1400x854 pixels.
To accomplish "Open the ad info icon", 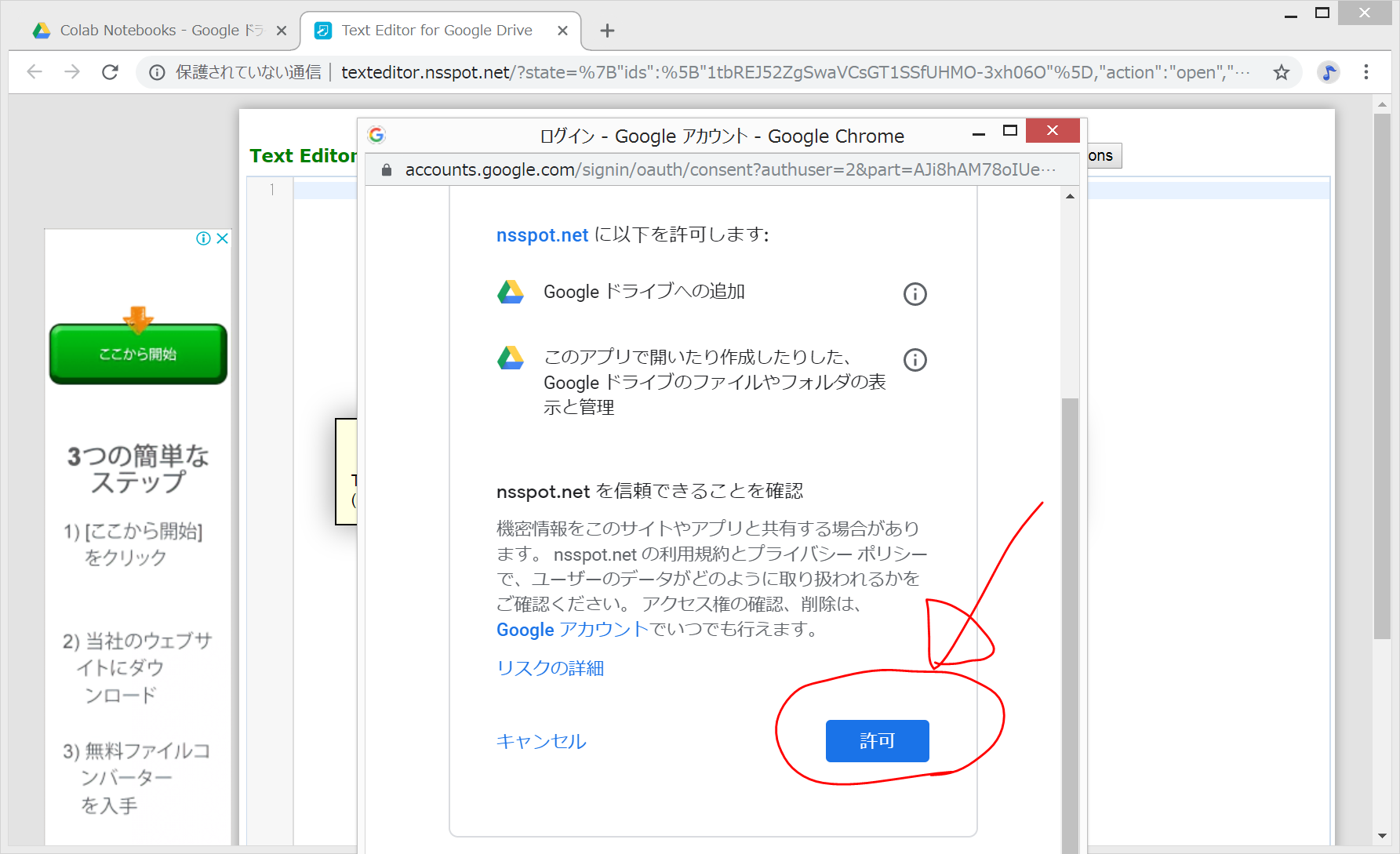I will [203, 238].
